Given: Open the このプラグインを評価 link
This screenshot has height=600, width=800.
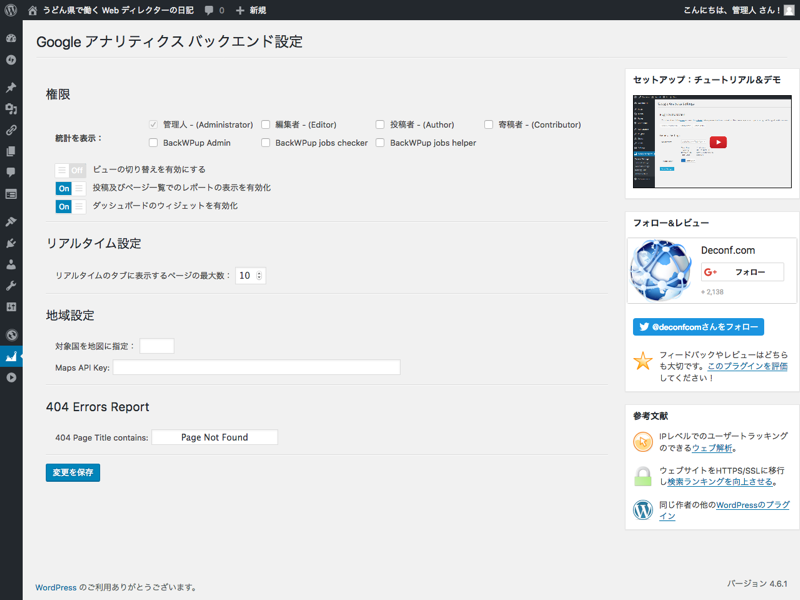Looking at the screenshot, I should (747, 366).
